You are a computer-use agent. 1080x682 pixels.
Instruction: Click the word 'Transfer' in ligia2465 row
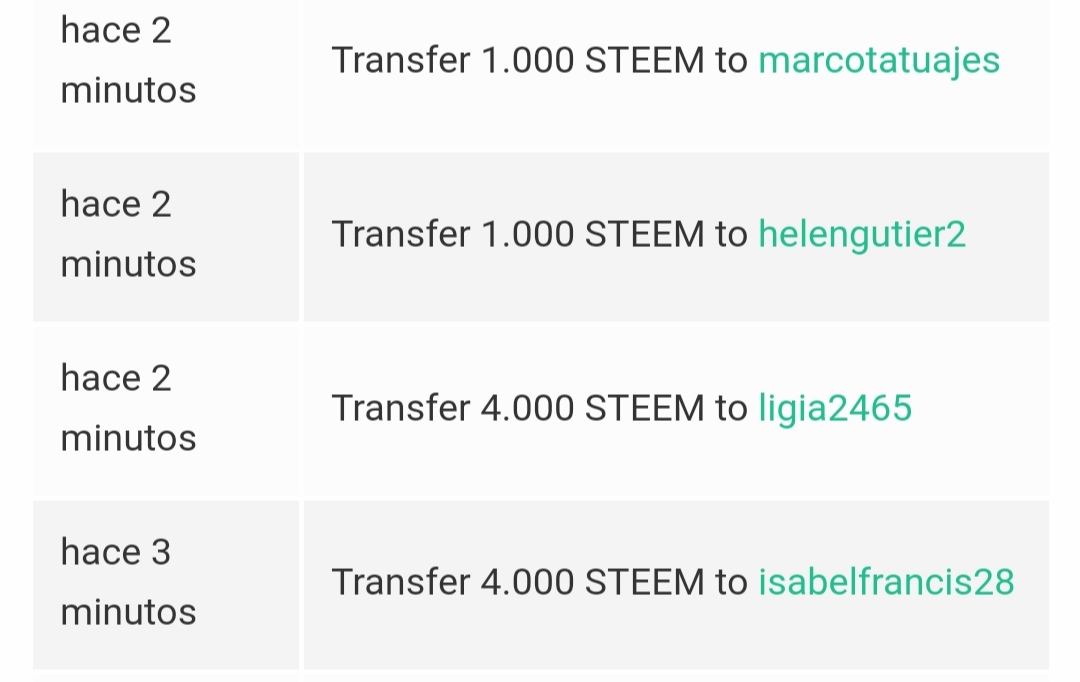400,409
